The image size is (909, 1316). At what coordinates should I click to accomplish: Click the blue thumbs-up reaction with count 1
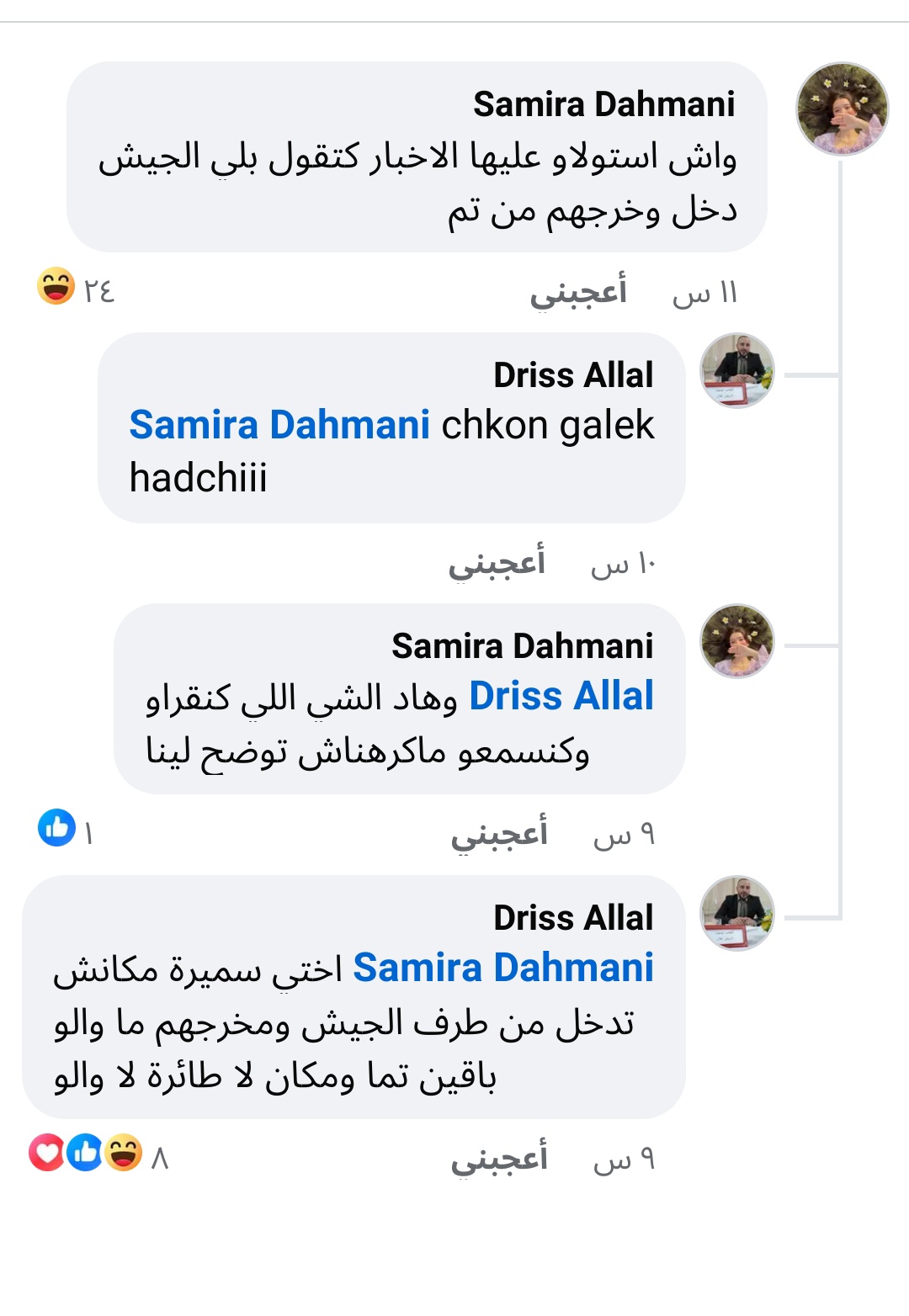point(57,828)
